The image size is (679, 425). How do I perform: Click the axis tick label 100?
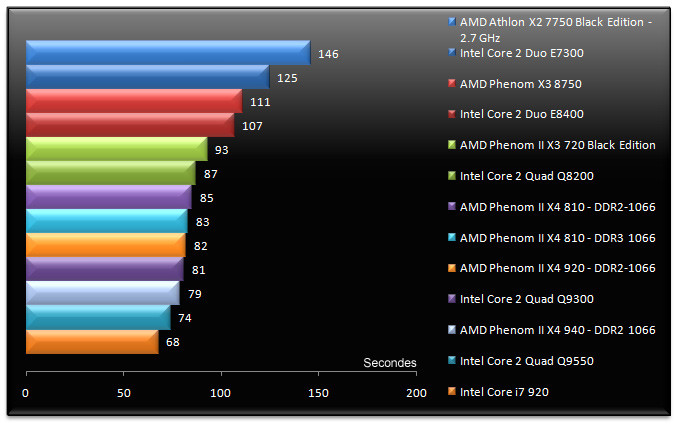coord(220,393)
